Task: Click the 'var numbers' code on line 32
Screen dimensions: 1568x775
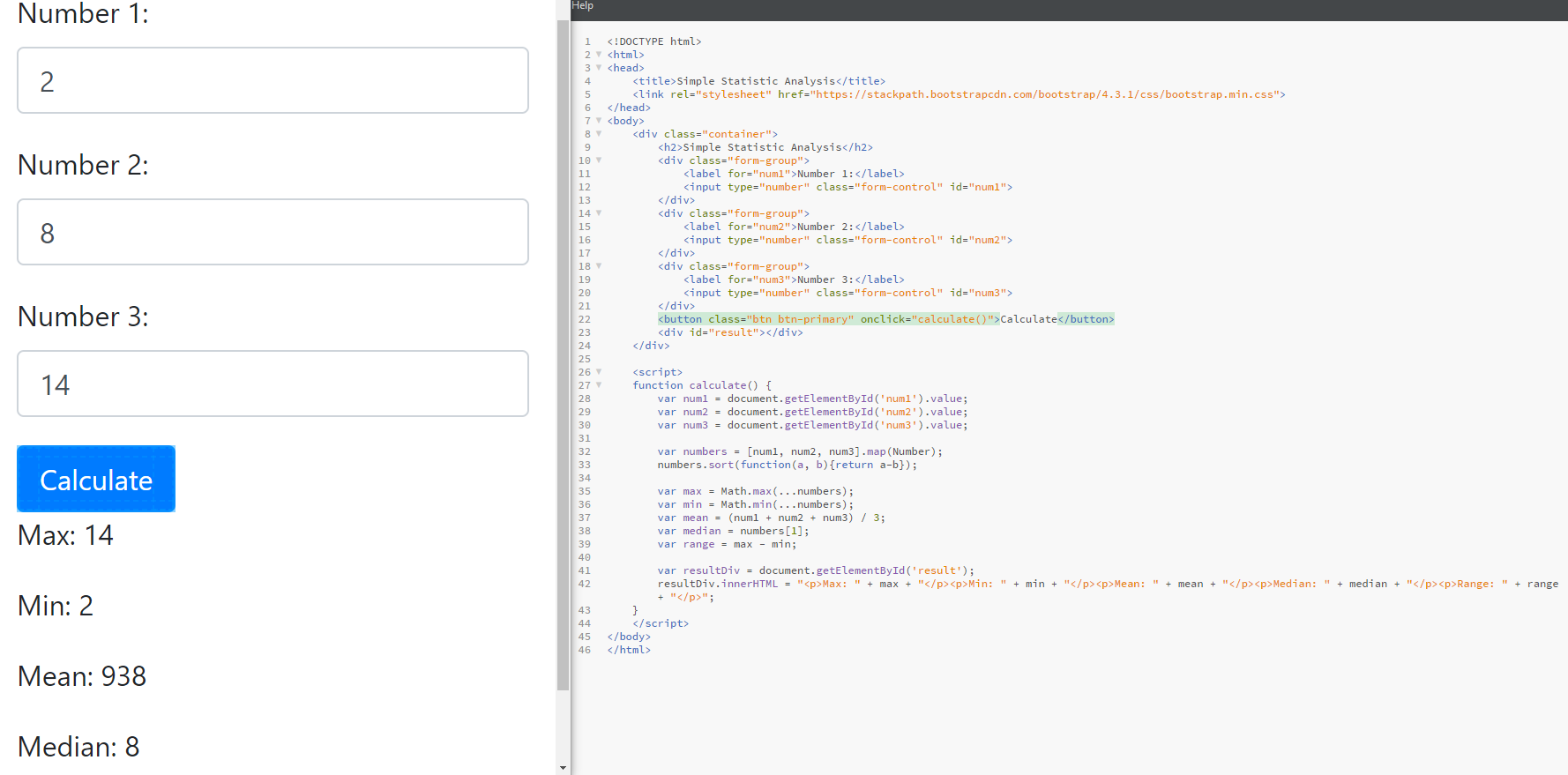Action: pyautogui.click(x=800, y=451)
